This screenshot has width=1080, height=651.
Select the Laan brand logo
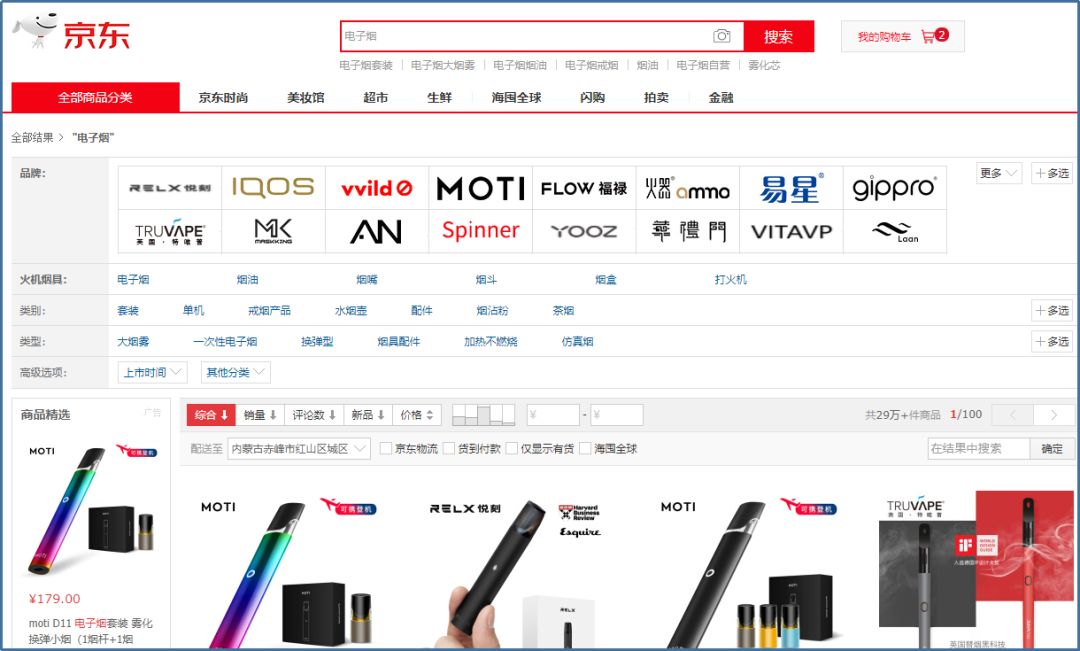point(895,231)
